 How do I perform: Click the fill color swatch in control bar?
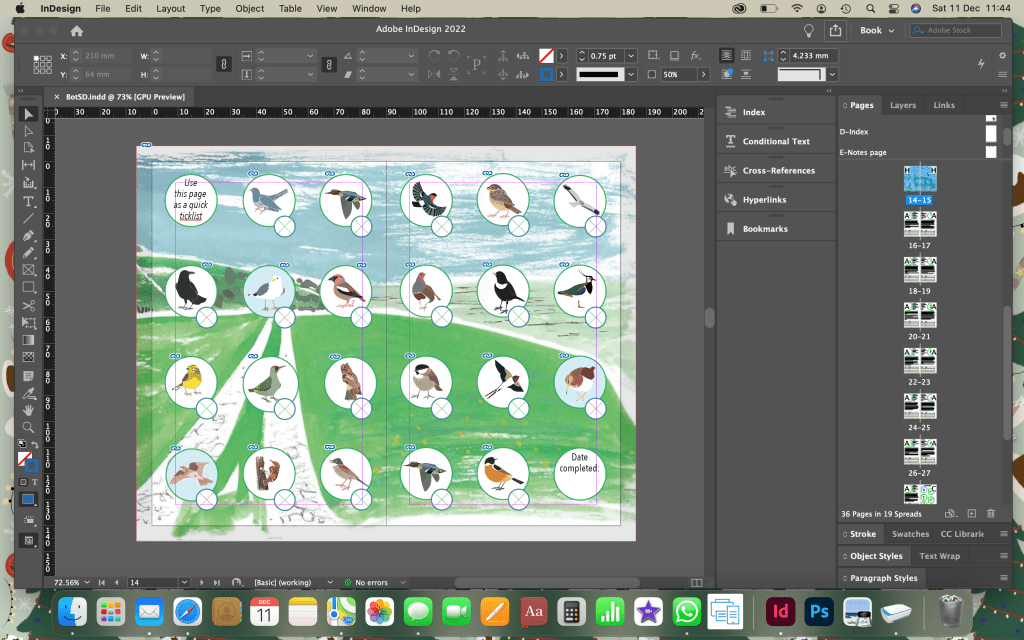546,56
